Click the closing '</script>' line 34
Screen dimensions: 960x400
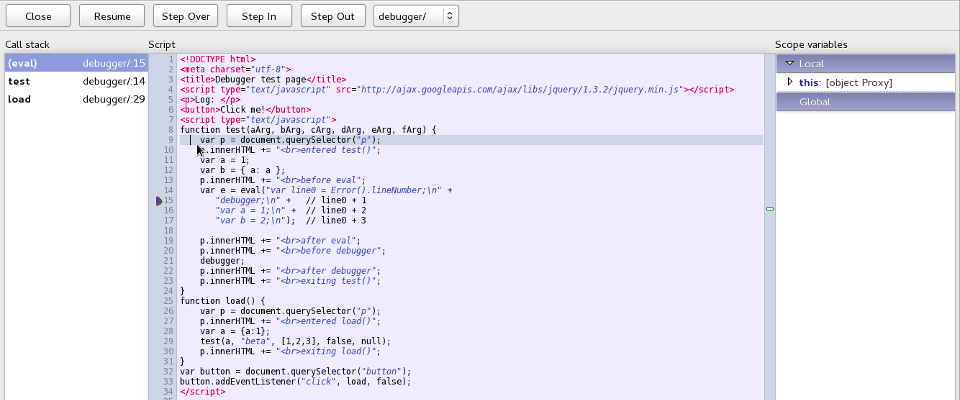203,391
